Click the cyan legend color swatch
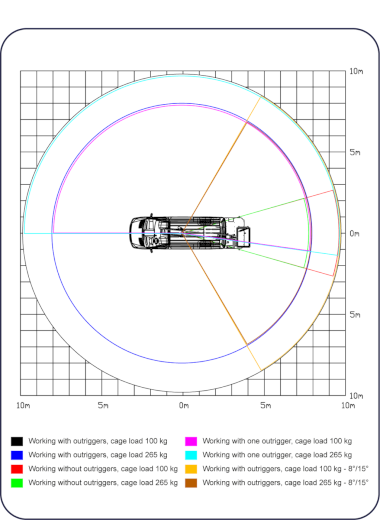 [x=191, y=455]
